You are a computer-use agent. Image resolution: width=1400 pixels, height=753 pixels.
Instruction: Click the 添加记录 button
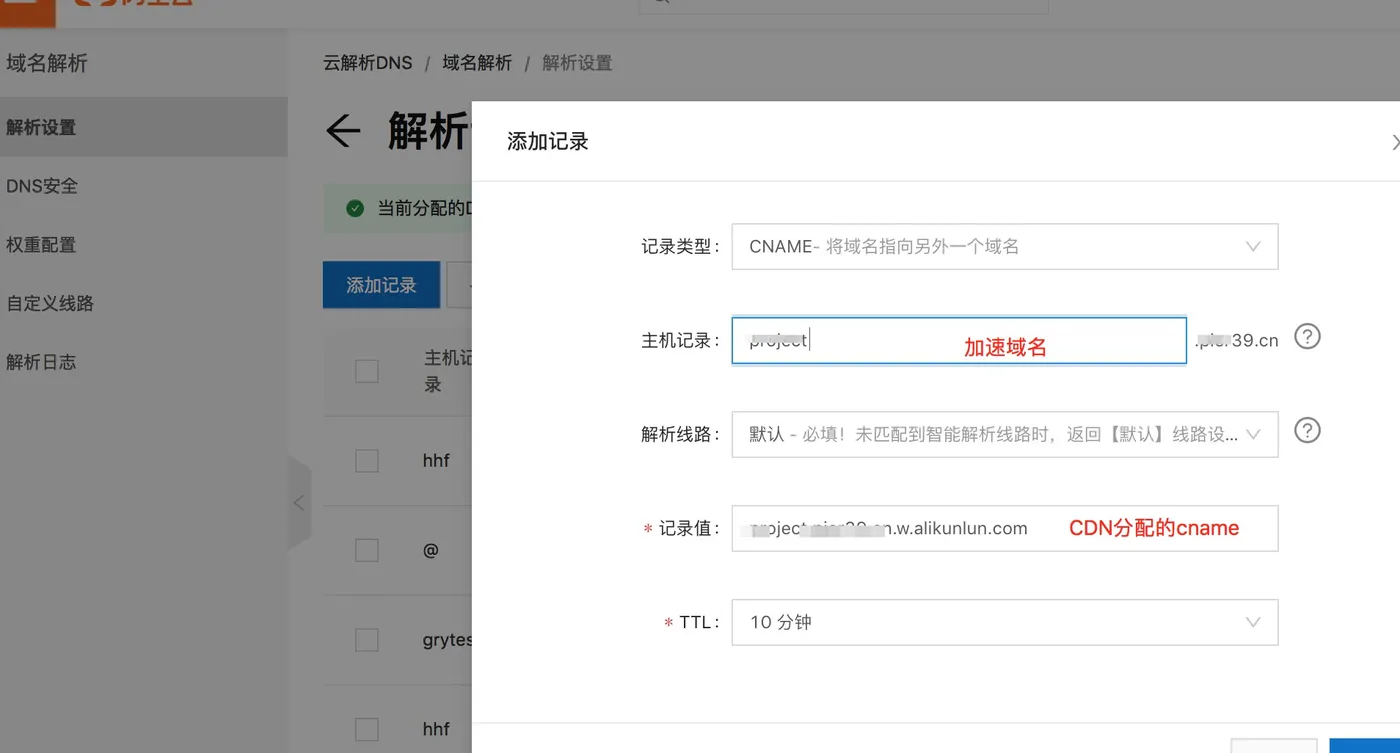tap(381, 285)
